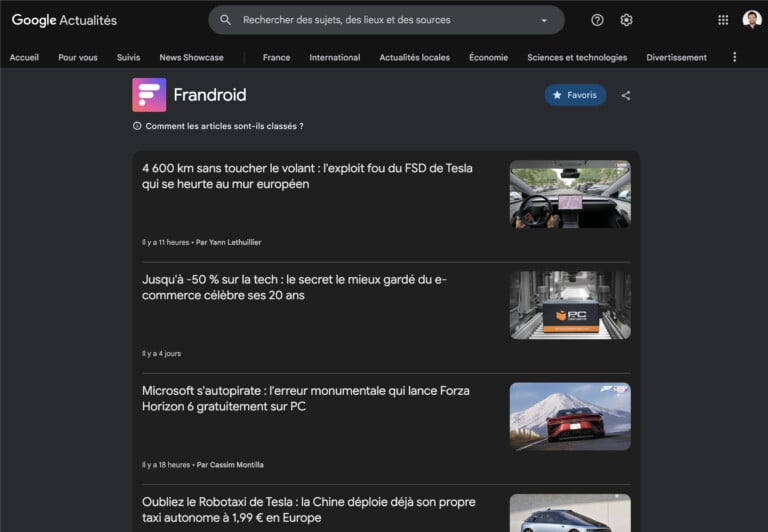The width and height of the screenshot is (768, 532).
Task: Click the search magnifier icon
Action: [x=225, y=20]
